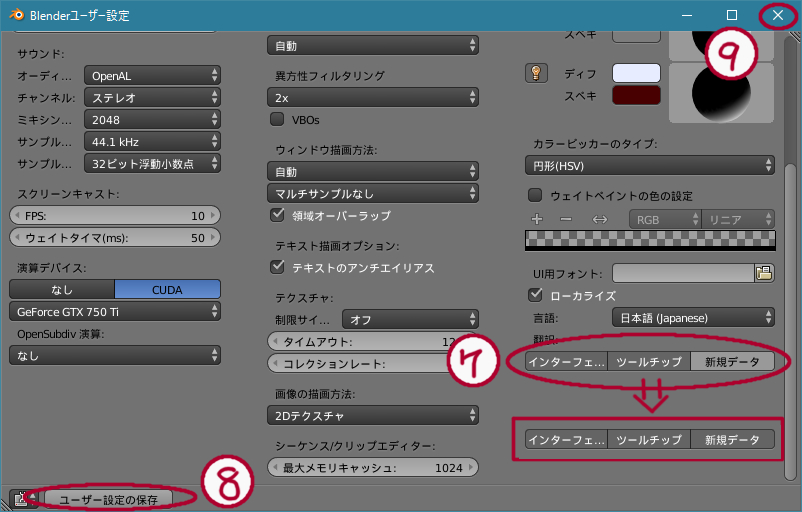The height and width of the screenshot is (512, 802).
Task: Click the 最大メモリキャッシュ value field
Action: 373,467
